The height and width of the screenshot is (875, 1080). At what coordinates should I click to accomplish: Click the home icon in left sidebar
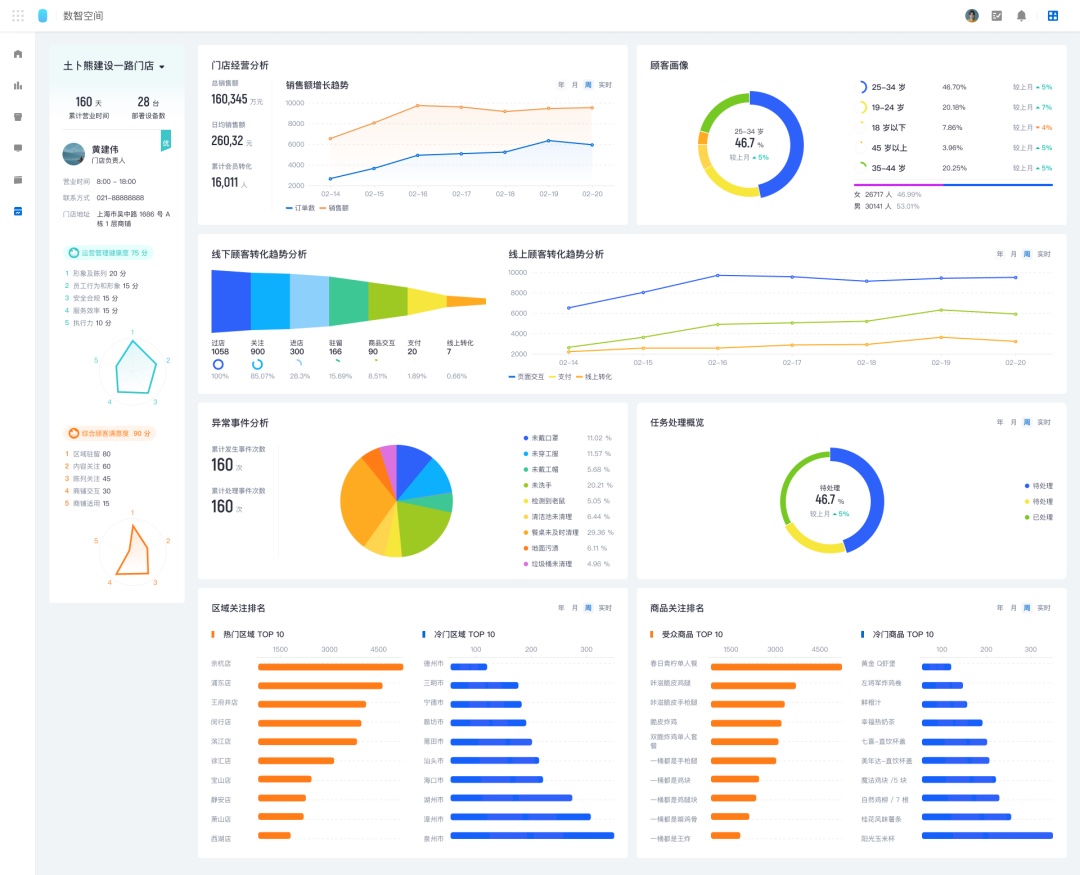pos(17,54)
